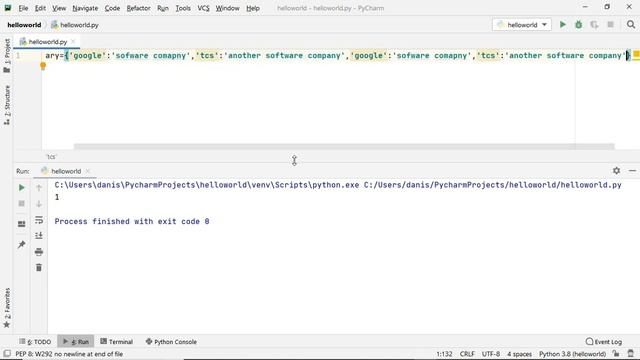Screen dimensions: 640x360
Task: Open the File menu
Action: [23, 8]
